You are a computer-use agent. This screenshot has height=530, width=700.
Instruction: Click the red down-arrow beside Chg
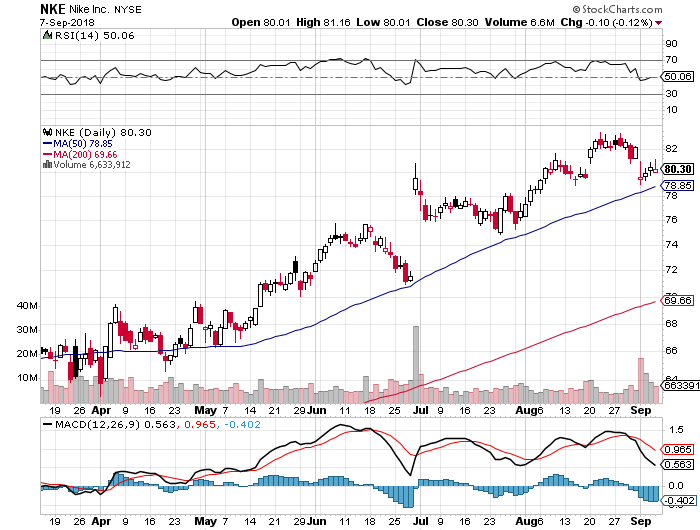[x=659, y=23]
